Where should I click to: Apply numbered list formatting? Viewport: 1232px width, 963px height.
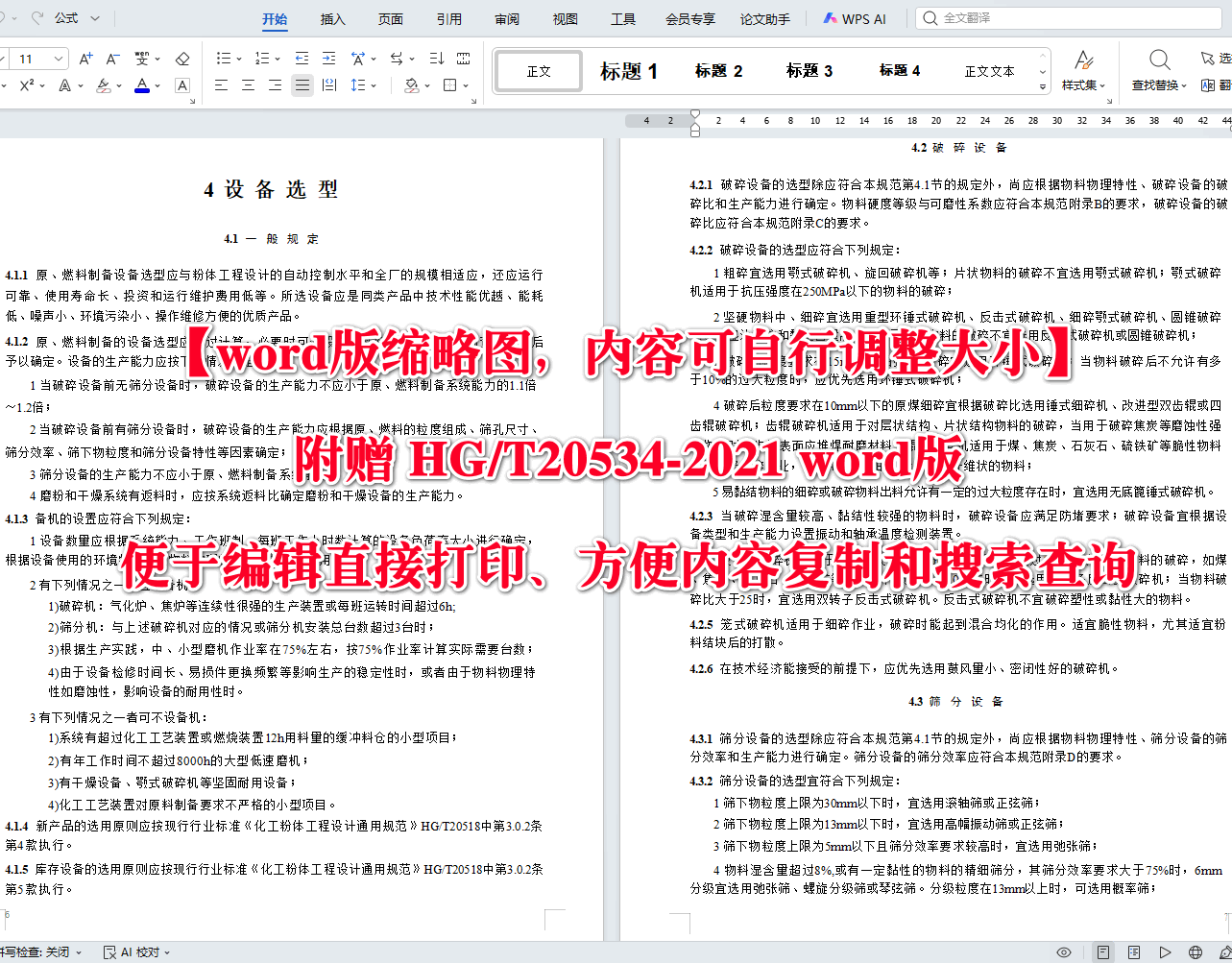click(262, 59)
